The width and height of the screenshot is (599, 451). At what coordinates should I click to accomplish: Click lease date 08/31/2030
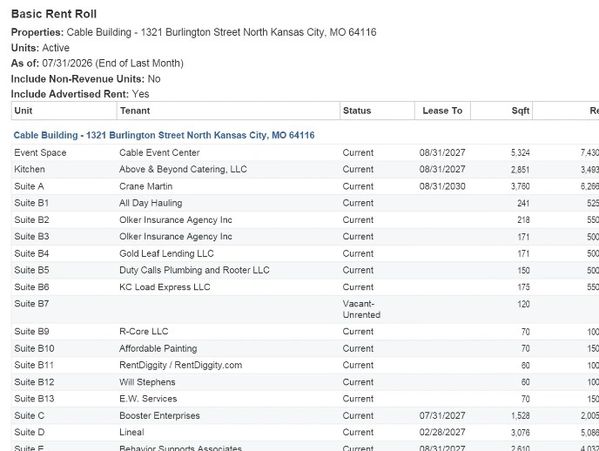pos(442,186)
